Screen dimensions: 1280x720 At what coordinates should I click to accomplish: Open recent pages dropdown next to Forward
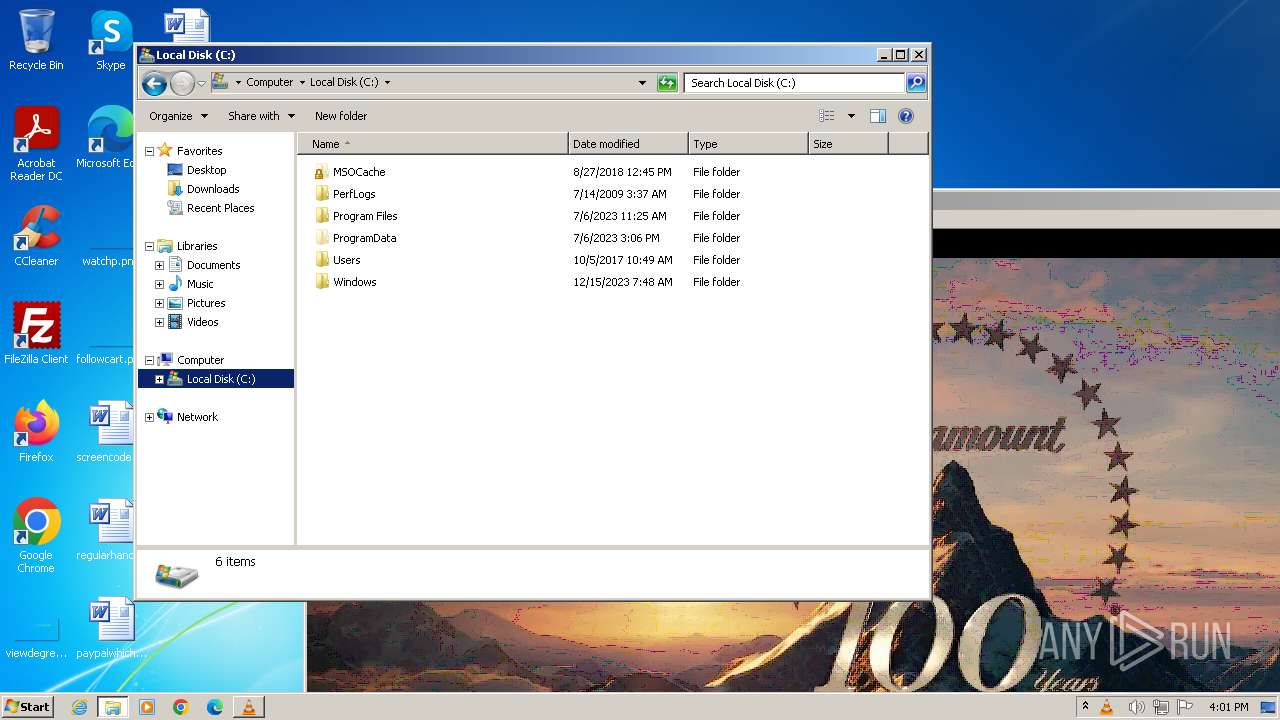201,83
